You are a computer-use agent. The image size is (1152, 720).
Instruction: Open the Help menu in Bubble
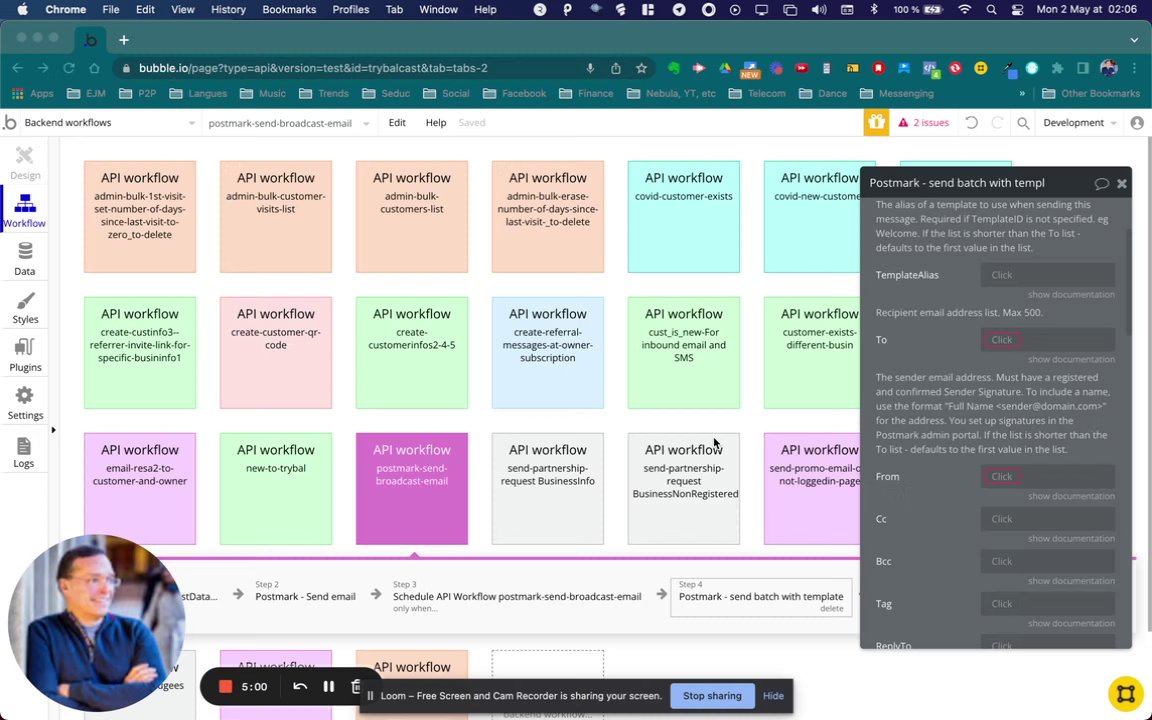[x=436, y=123]
